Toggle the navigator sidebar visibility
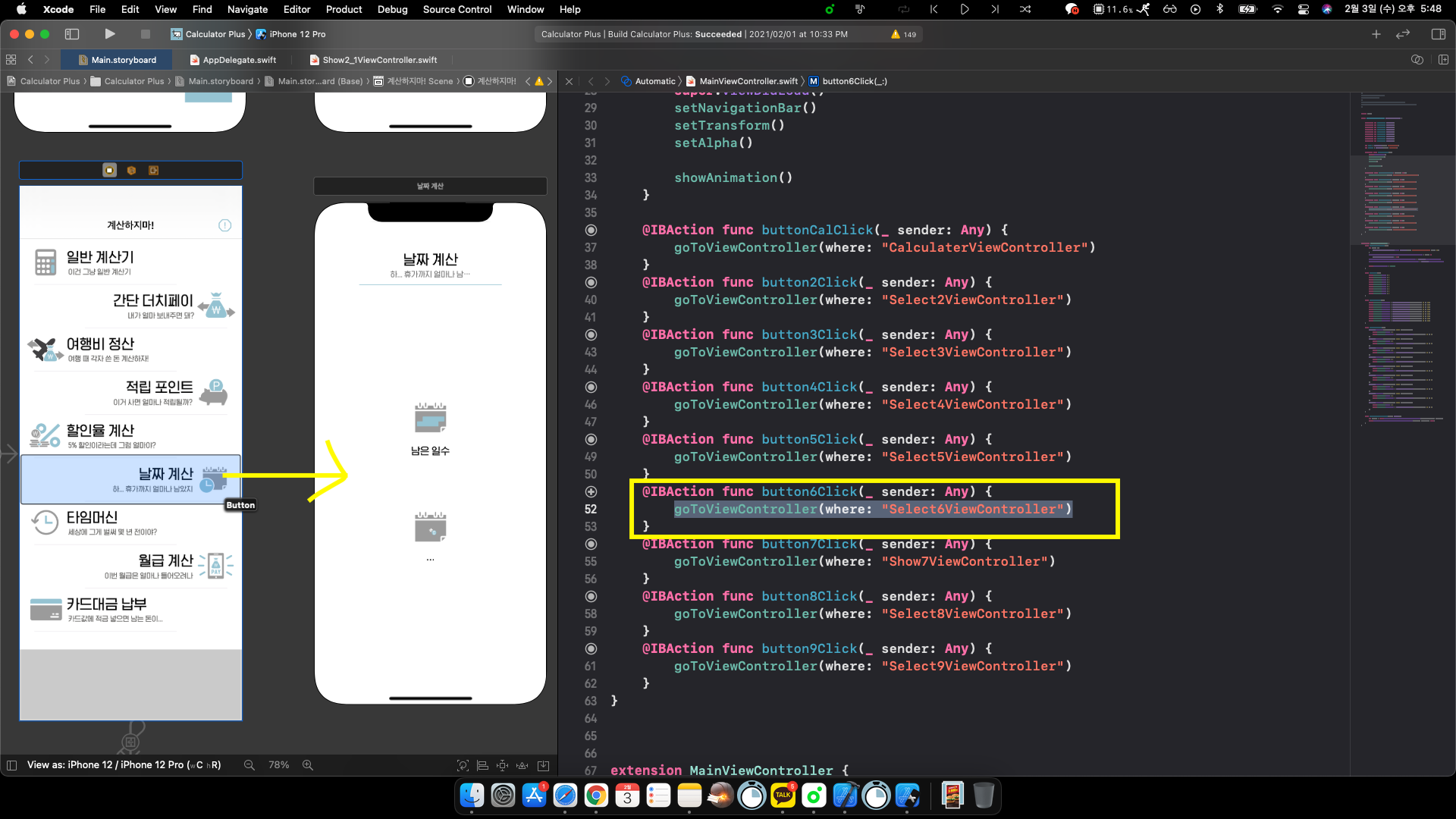 [72, 34]
